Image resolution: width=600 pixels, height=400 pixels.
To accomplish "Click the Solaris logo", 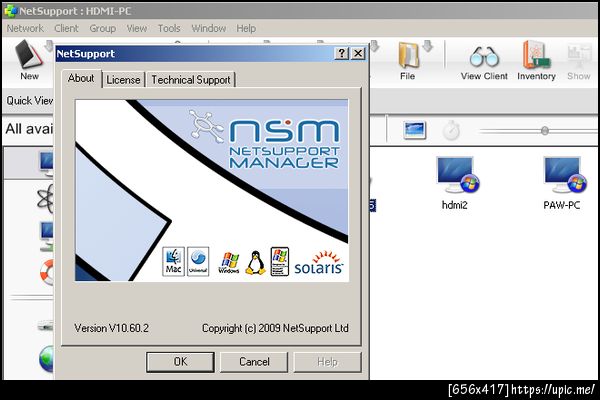I will [319, 263].
